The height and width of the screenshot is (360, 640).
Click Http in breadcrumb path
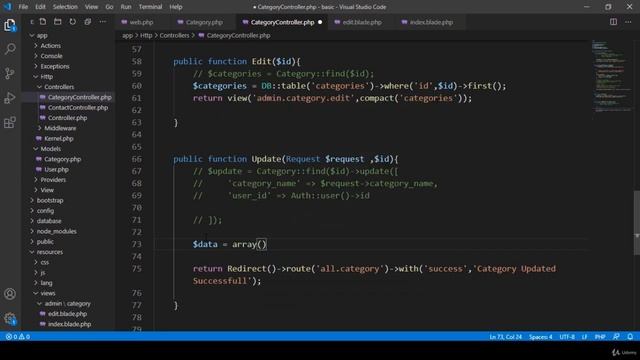[x=146, y=36]
